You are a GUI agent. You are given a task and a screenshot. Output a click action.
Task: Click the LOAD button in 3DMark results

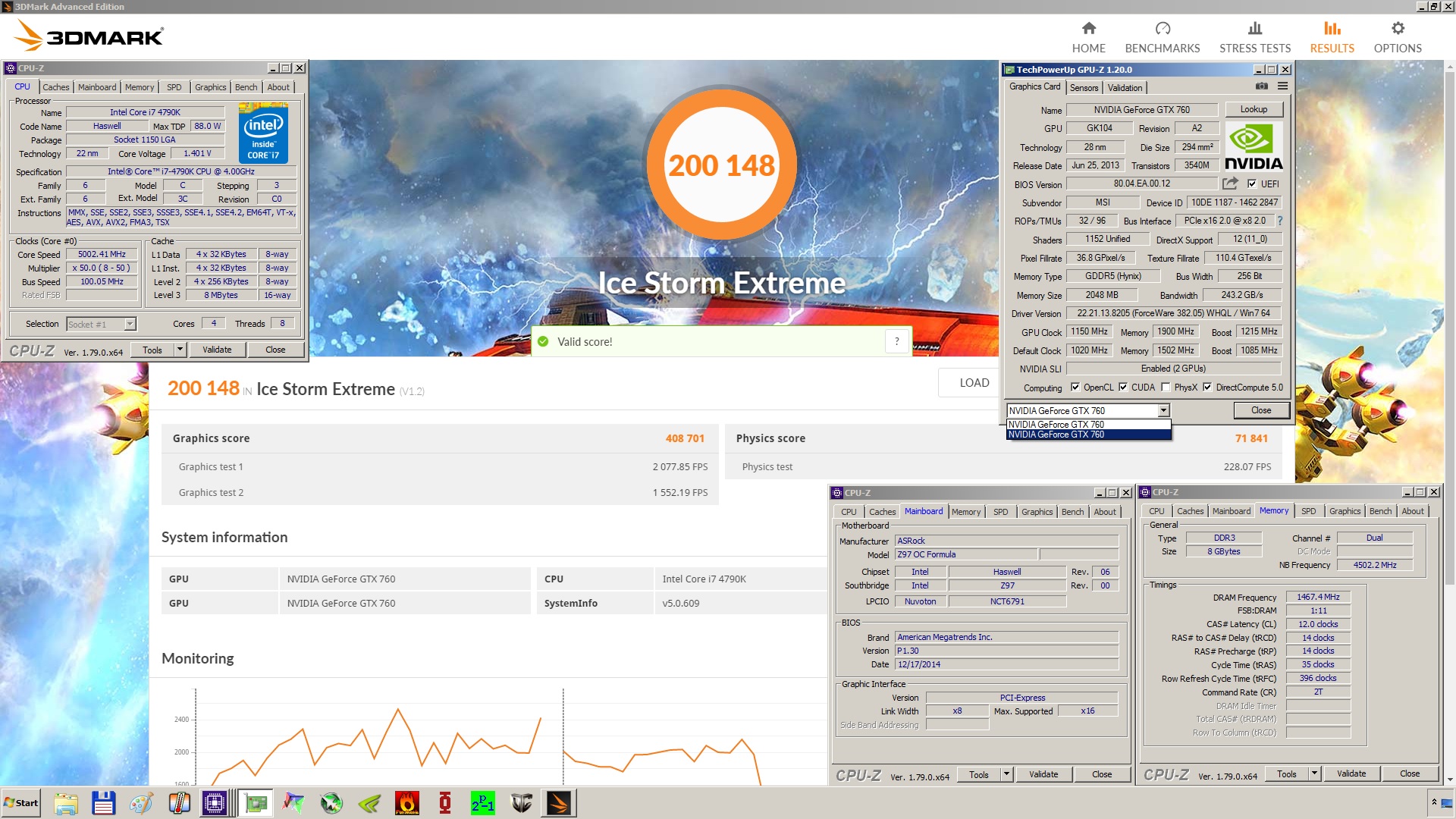974,382
